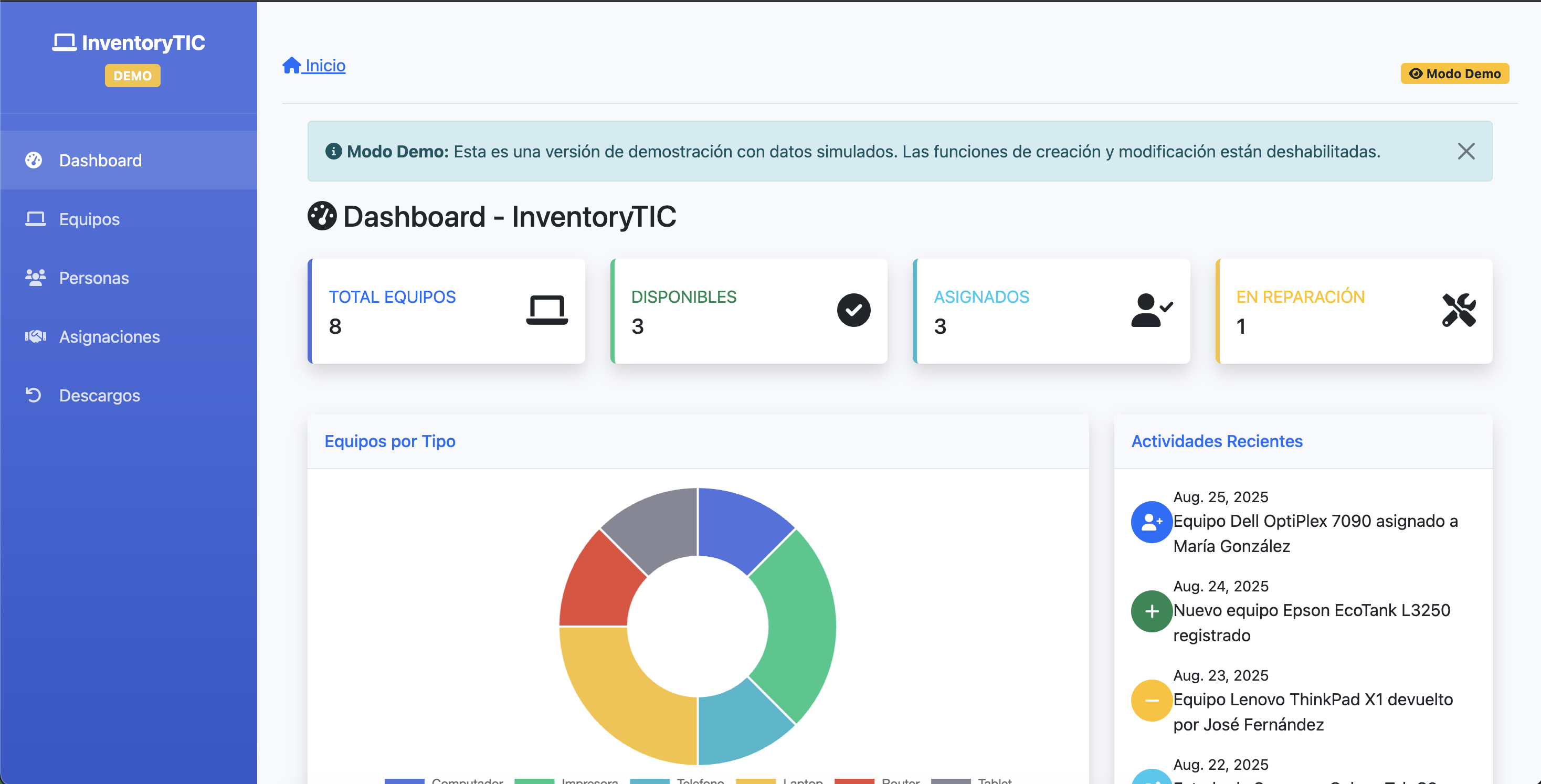1541x784 pixels.
Task: Open the Personas menu item
Action: [x=94, y=278]
